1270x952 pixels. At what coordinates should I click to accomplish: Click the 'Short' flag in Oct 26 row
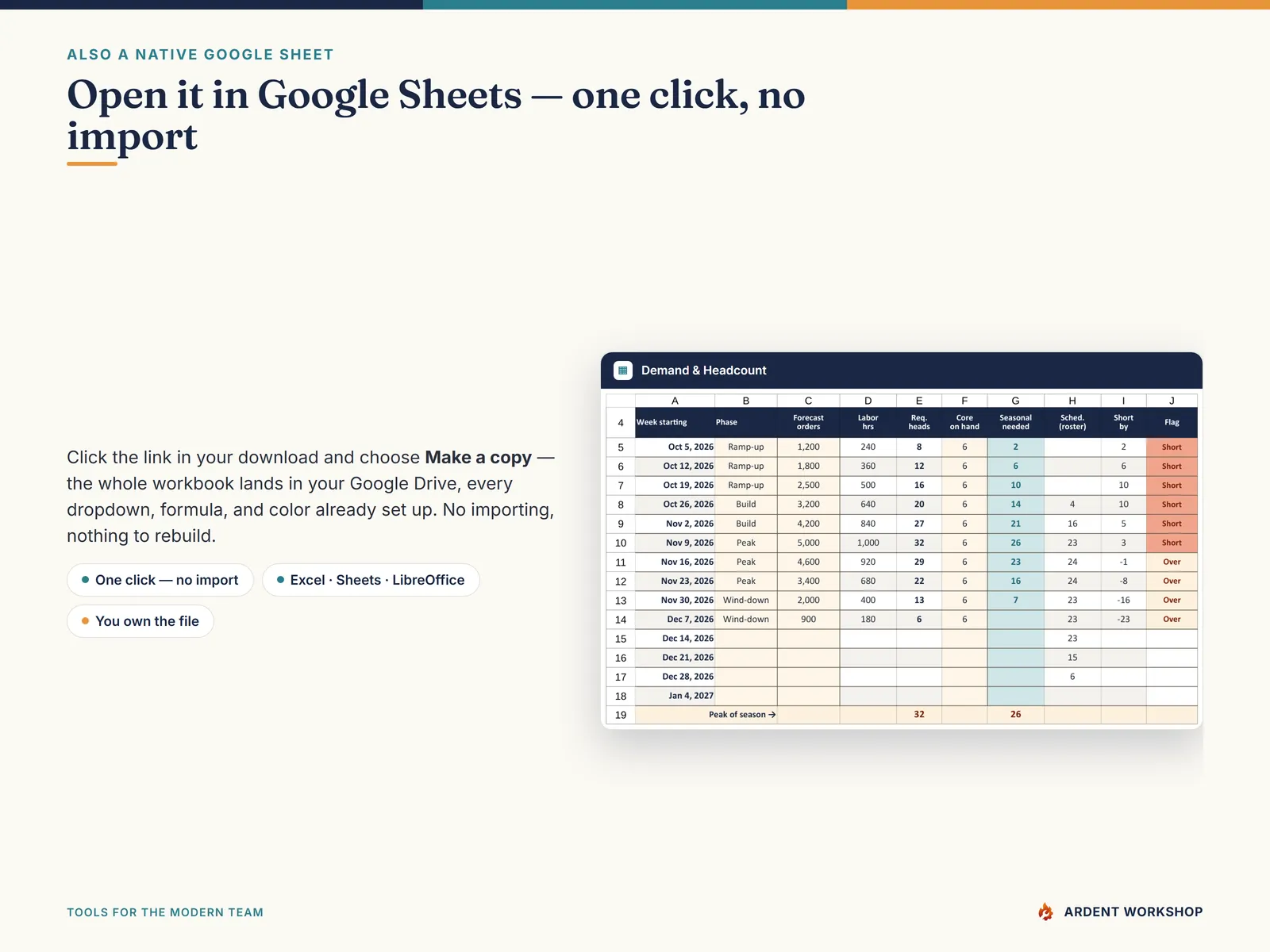pos(1172,505)
